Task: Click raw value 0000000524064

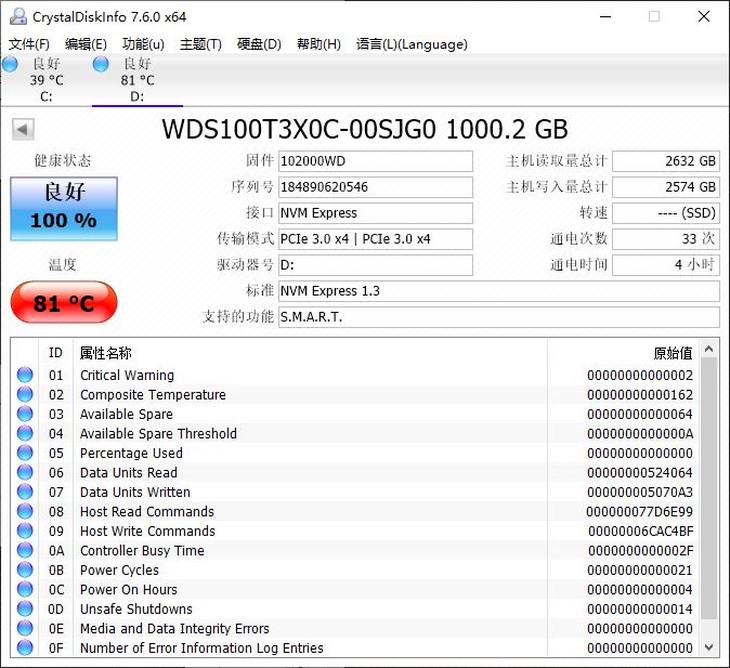Action: pos(640,472)
